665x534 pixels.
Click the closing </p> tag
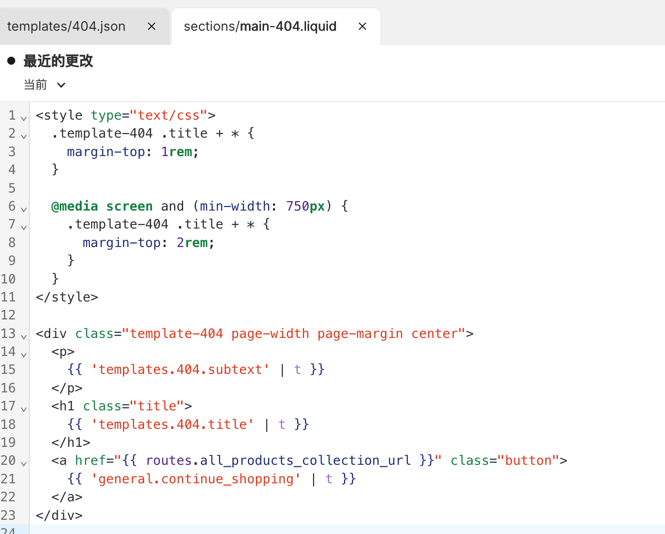tap(67, 388)
